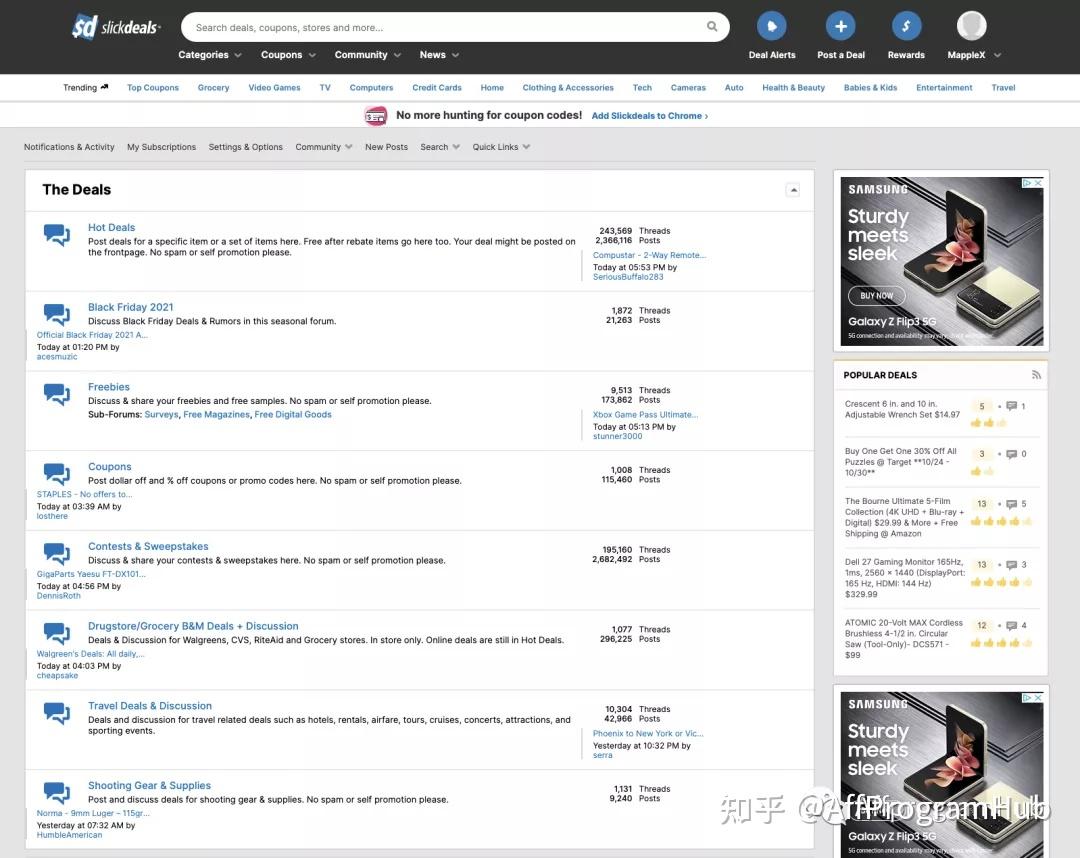The image size is (1080, 858).
Task: Open the Free Magazines sub-forum
Action: 216,415
